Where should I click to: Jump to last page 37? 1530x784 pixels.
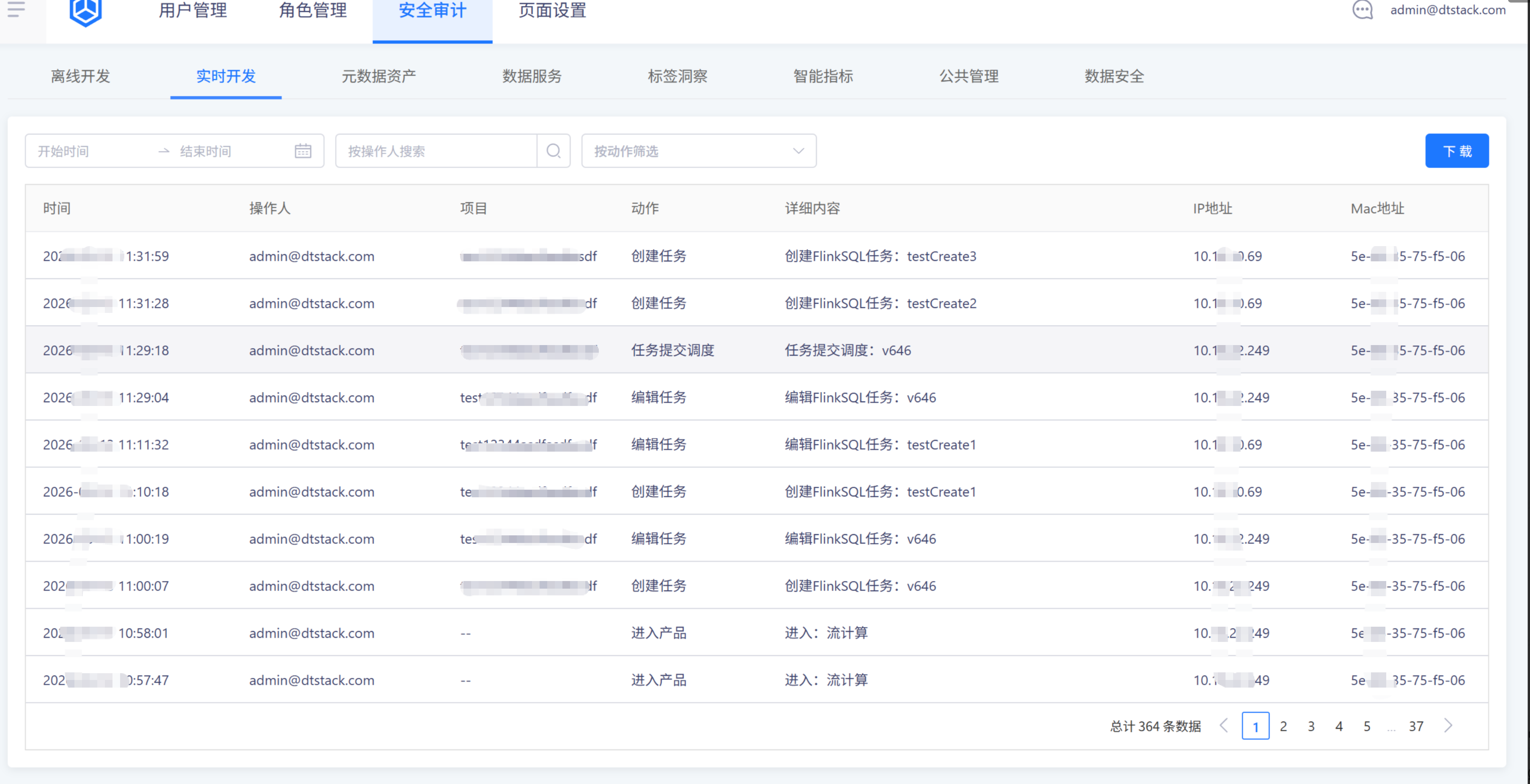pyautogui.click(x=1416, y=726)
